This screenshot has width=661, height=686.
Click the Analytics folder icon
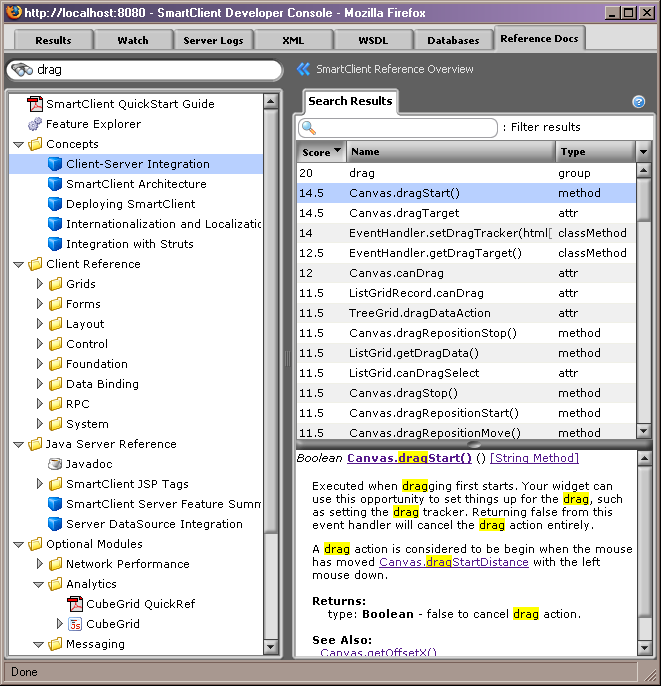(55, 584)
